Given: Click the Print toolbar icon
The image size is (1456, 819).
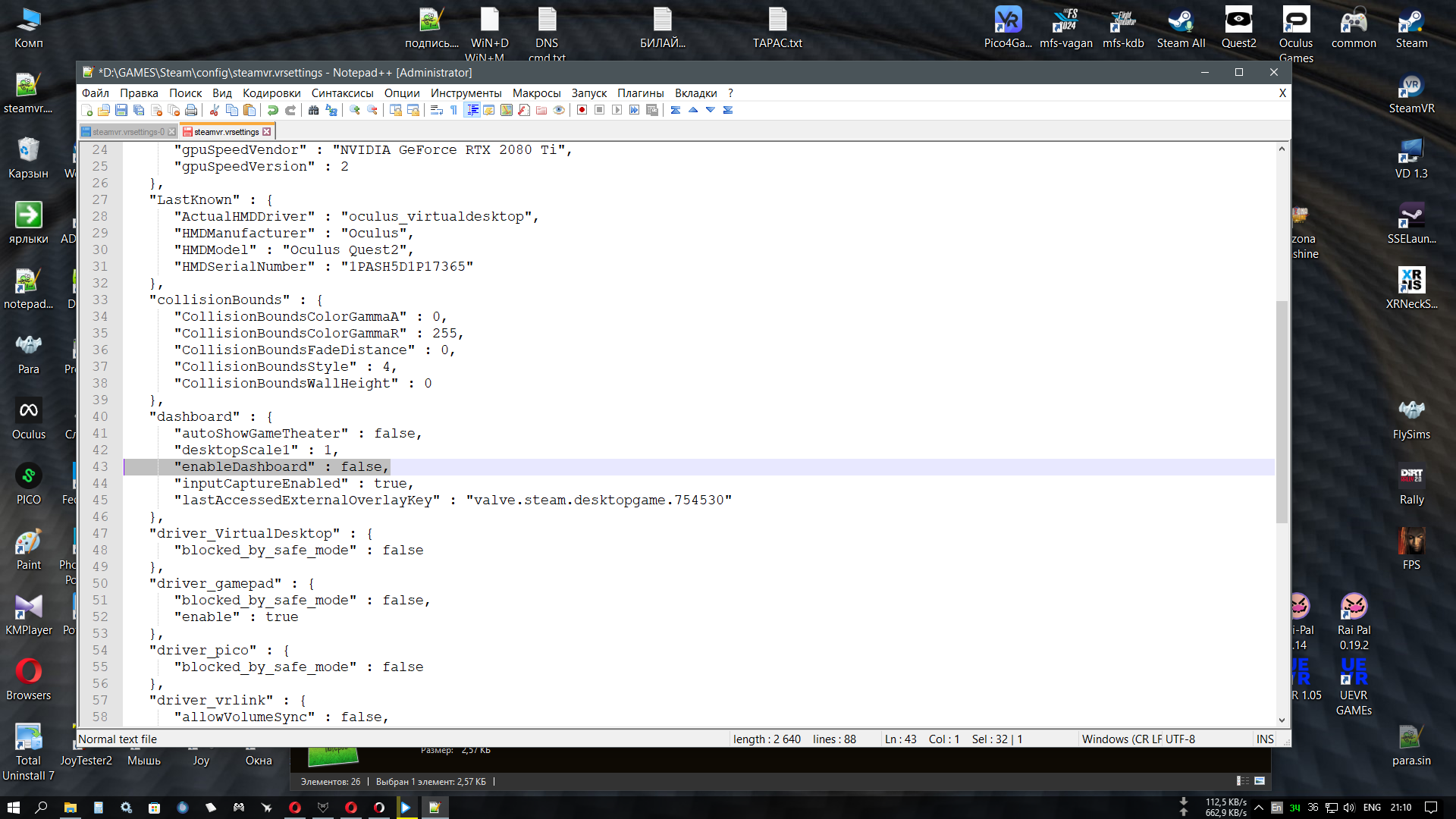Looking at the screenshot, I should 191,111.
